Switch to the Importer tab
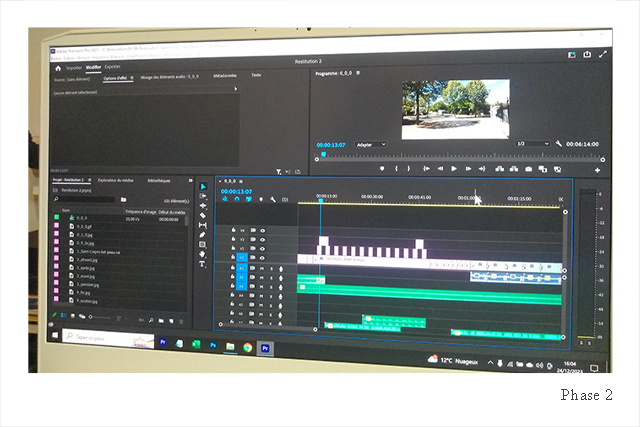The width and height of the screenshot is (640, 427). (x=74, y=68)
